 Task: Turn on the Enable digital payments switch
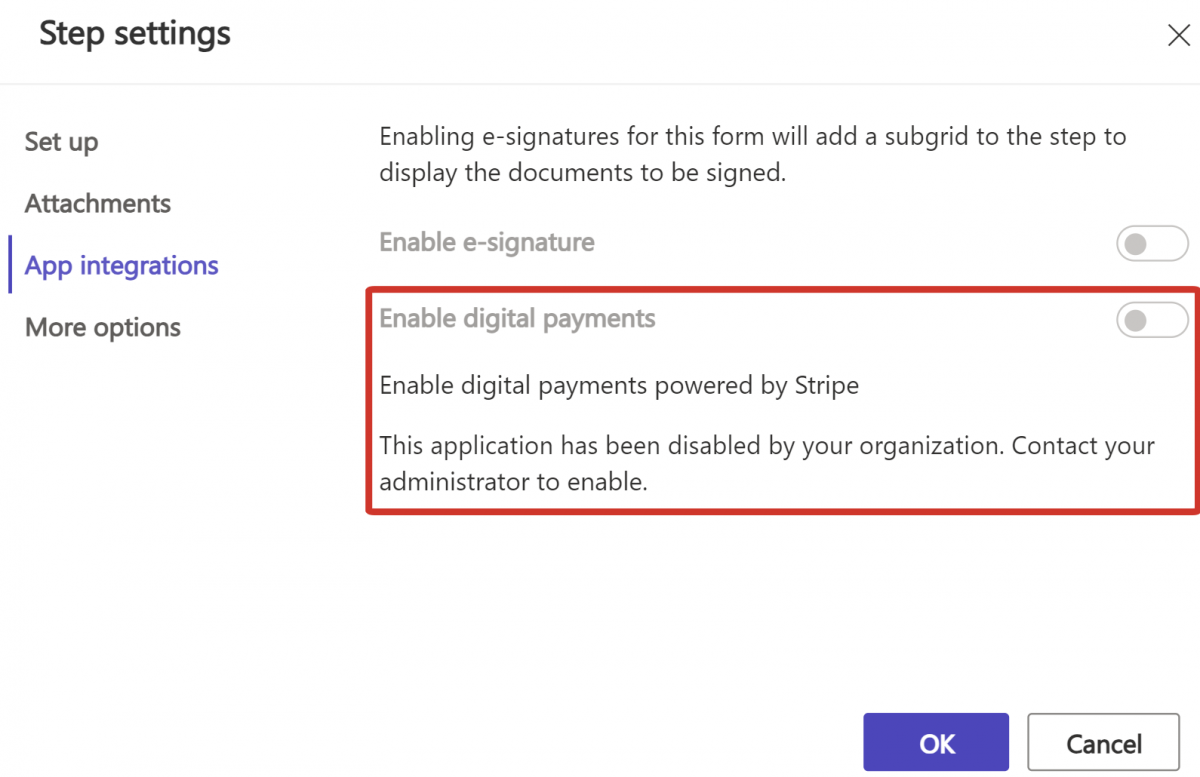click(x=1152, y=319)
